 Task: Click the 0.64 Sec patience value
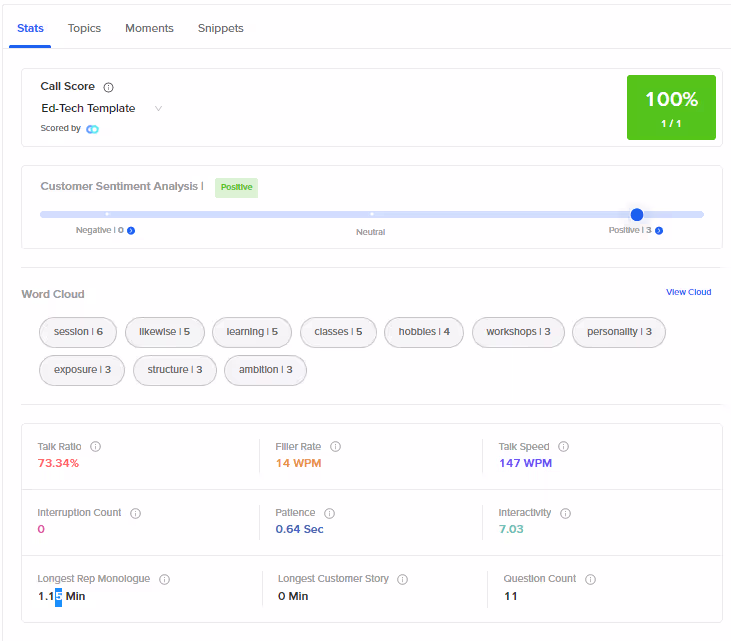299,530
